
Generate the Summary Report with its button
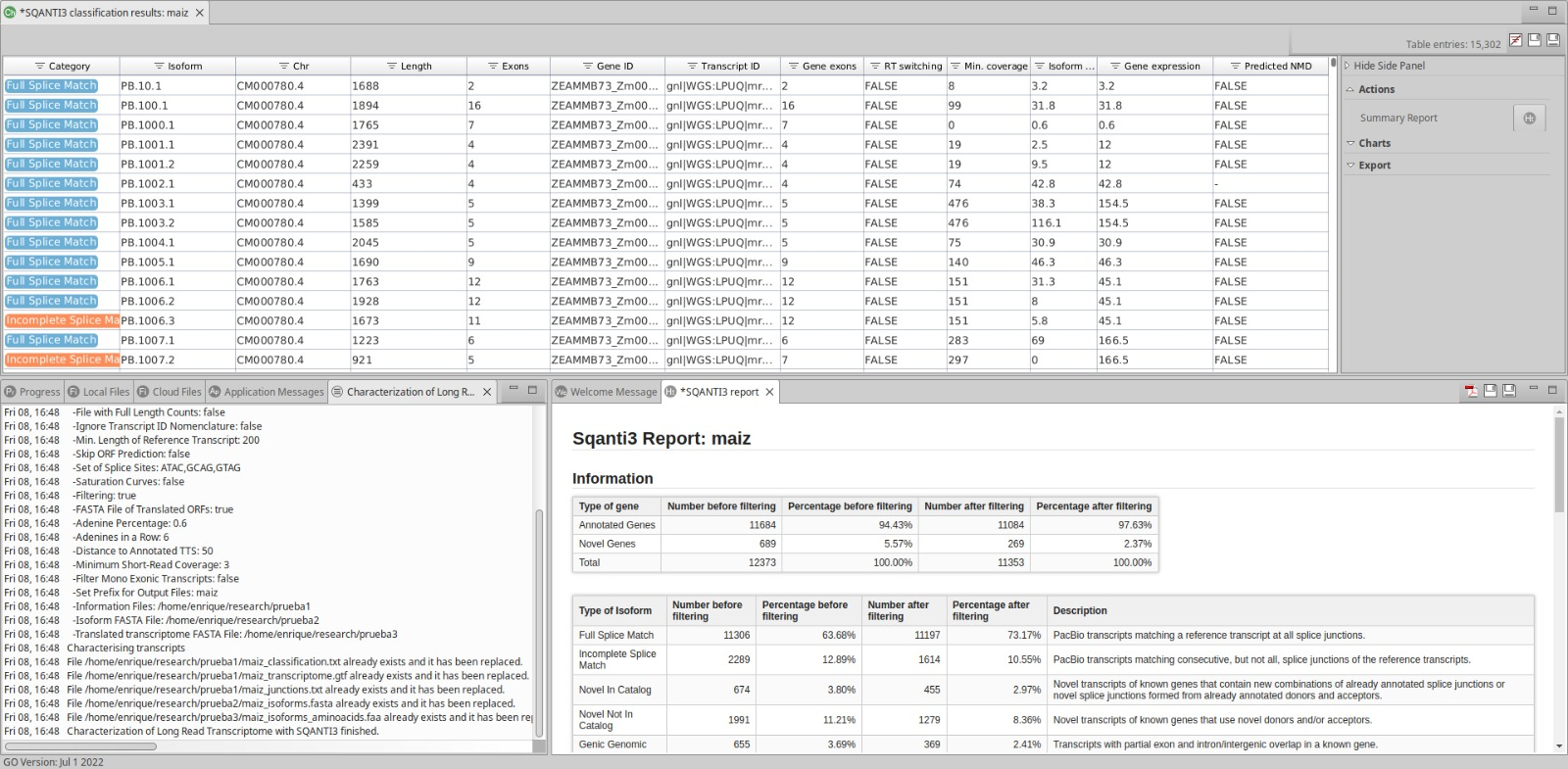pos(1530,118)
